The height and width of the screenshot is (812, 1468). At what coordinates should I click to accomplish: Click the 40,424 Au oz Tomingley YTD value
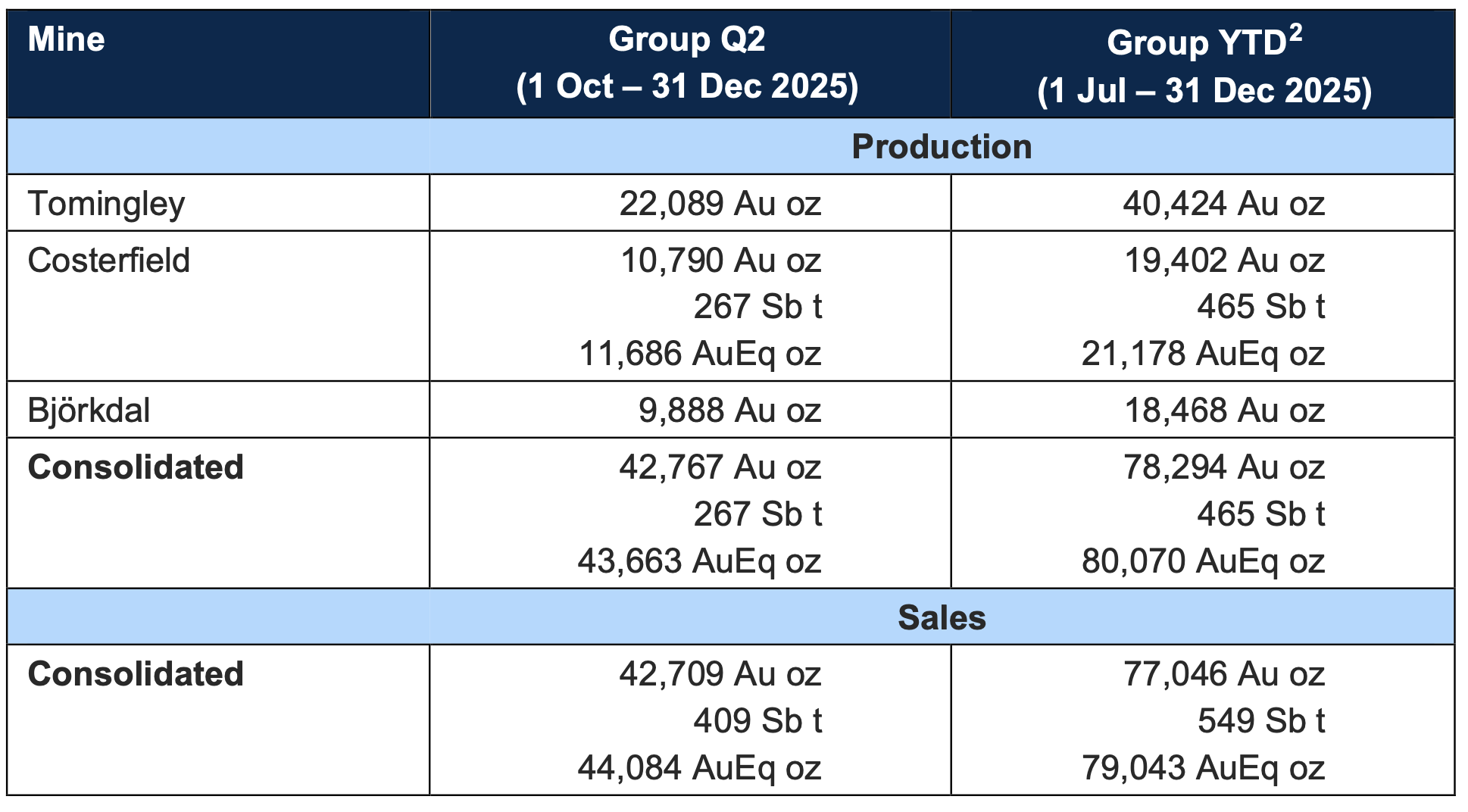1224,204
